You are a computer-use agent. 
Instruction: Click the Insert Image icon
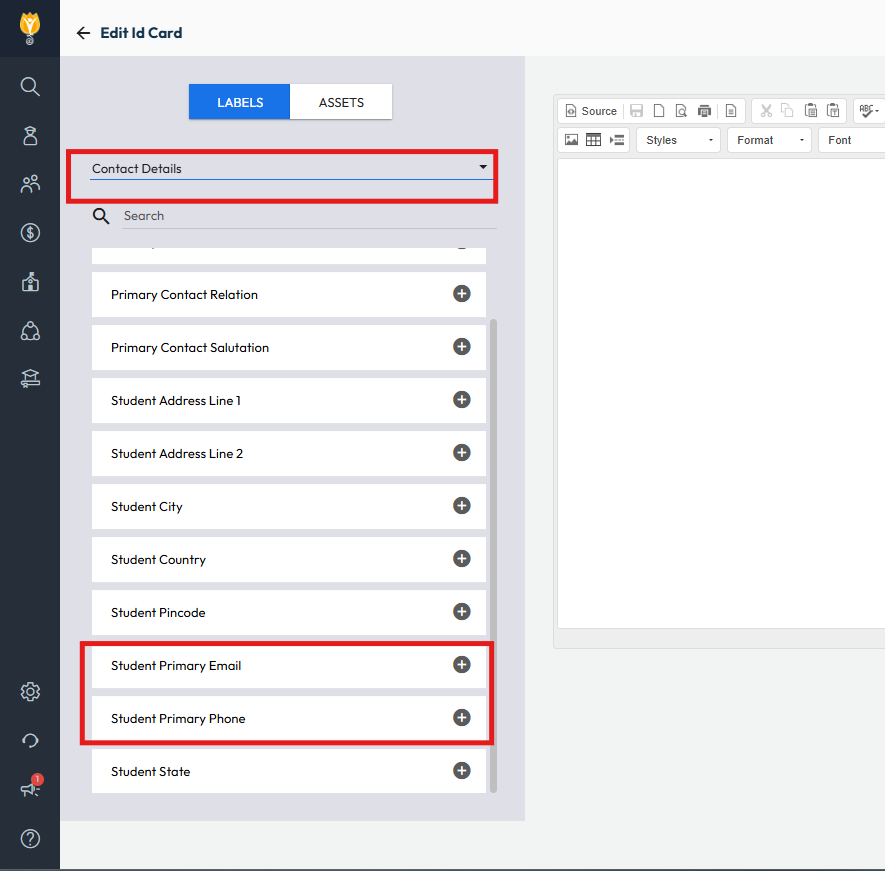(x=571, y=139)
